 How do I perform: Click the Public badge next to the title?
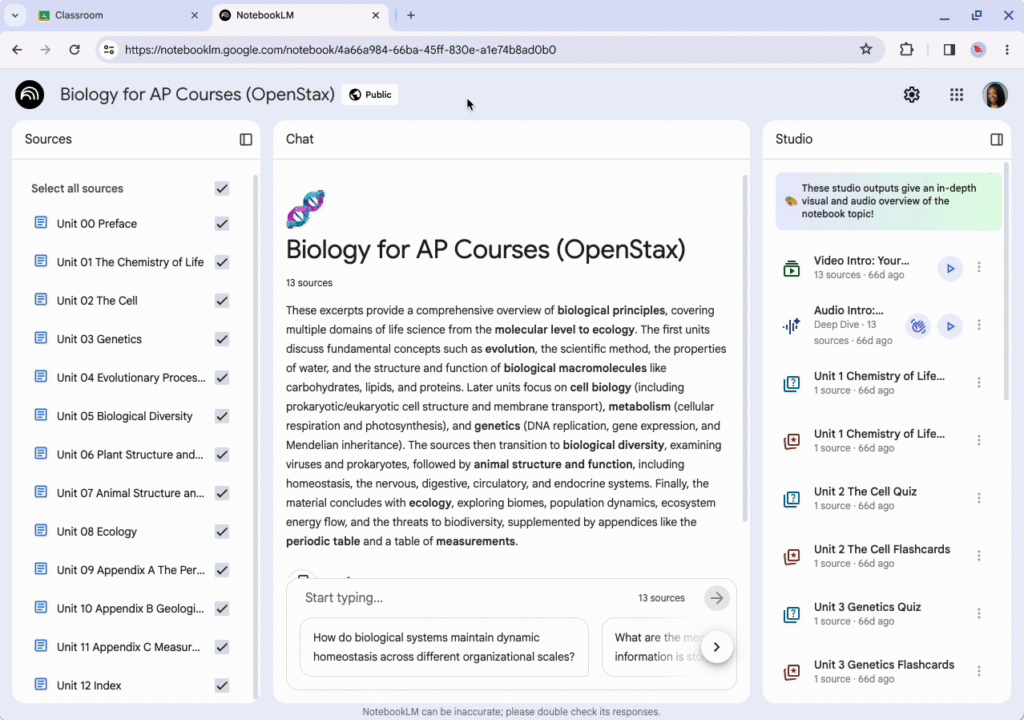point(369,94)
